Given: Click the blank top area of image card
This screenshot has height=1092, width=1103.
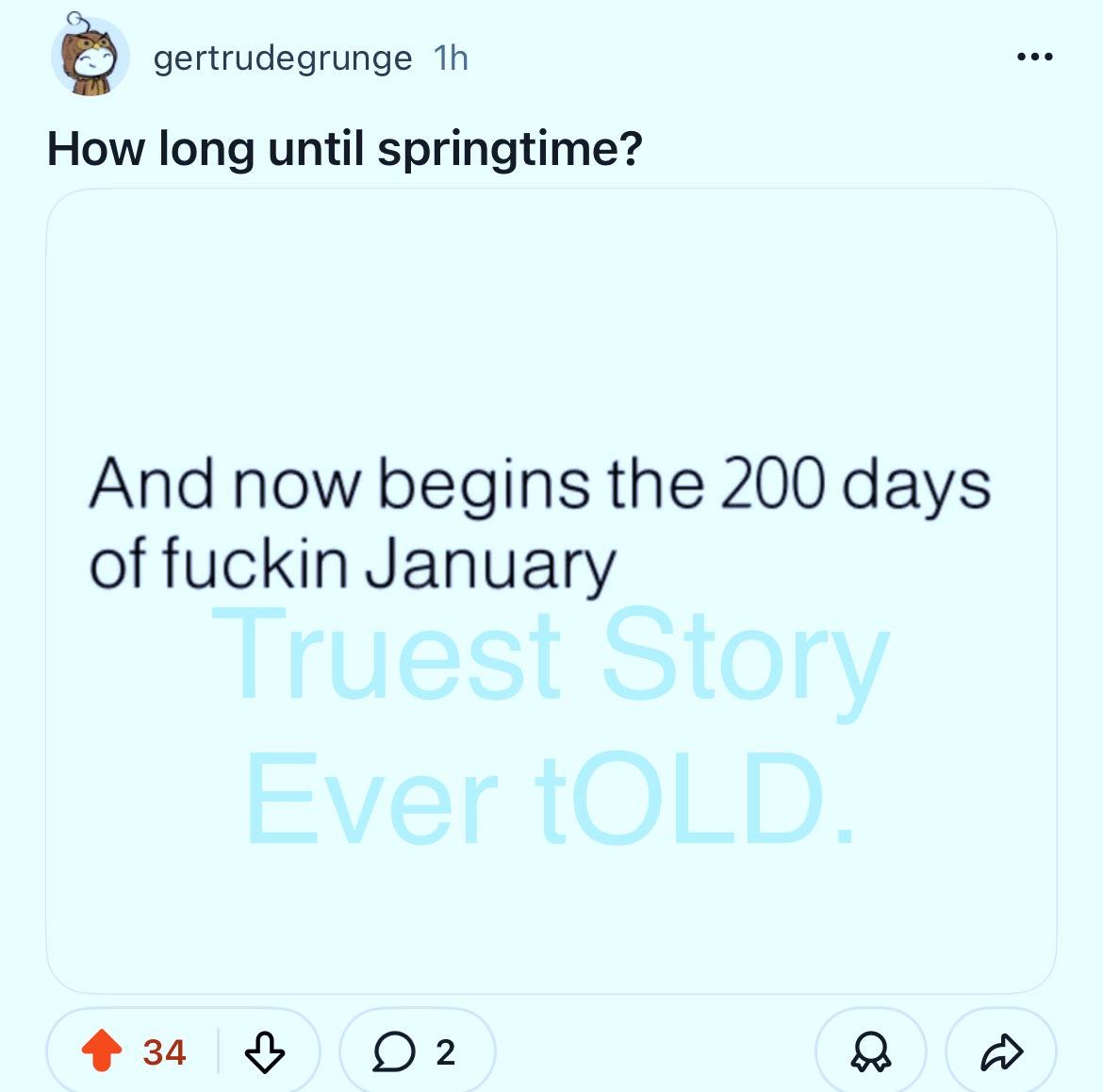Looking at the screenshot, I should (x=551, y=302).
